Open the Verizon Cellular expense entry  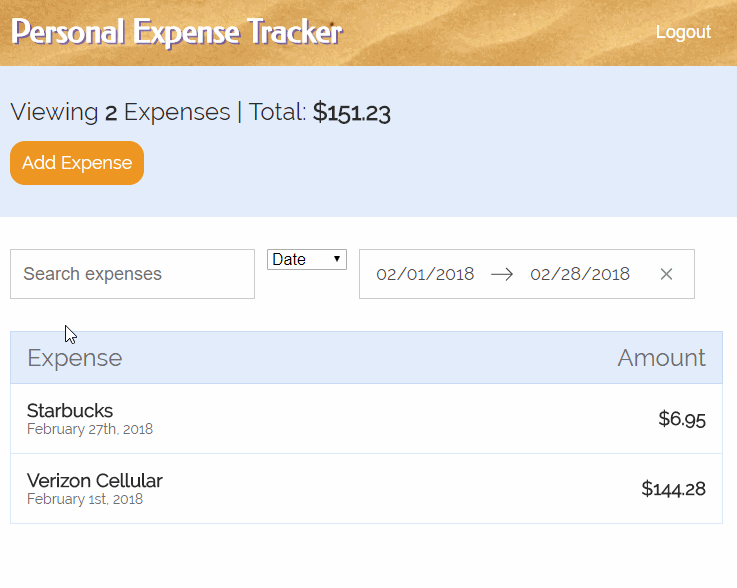click(366, 489)
